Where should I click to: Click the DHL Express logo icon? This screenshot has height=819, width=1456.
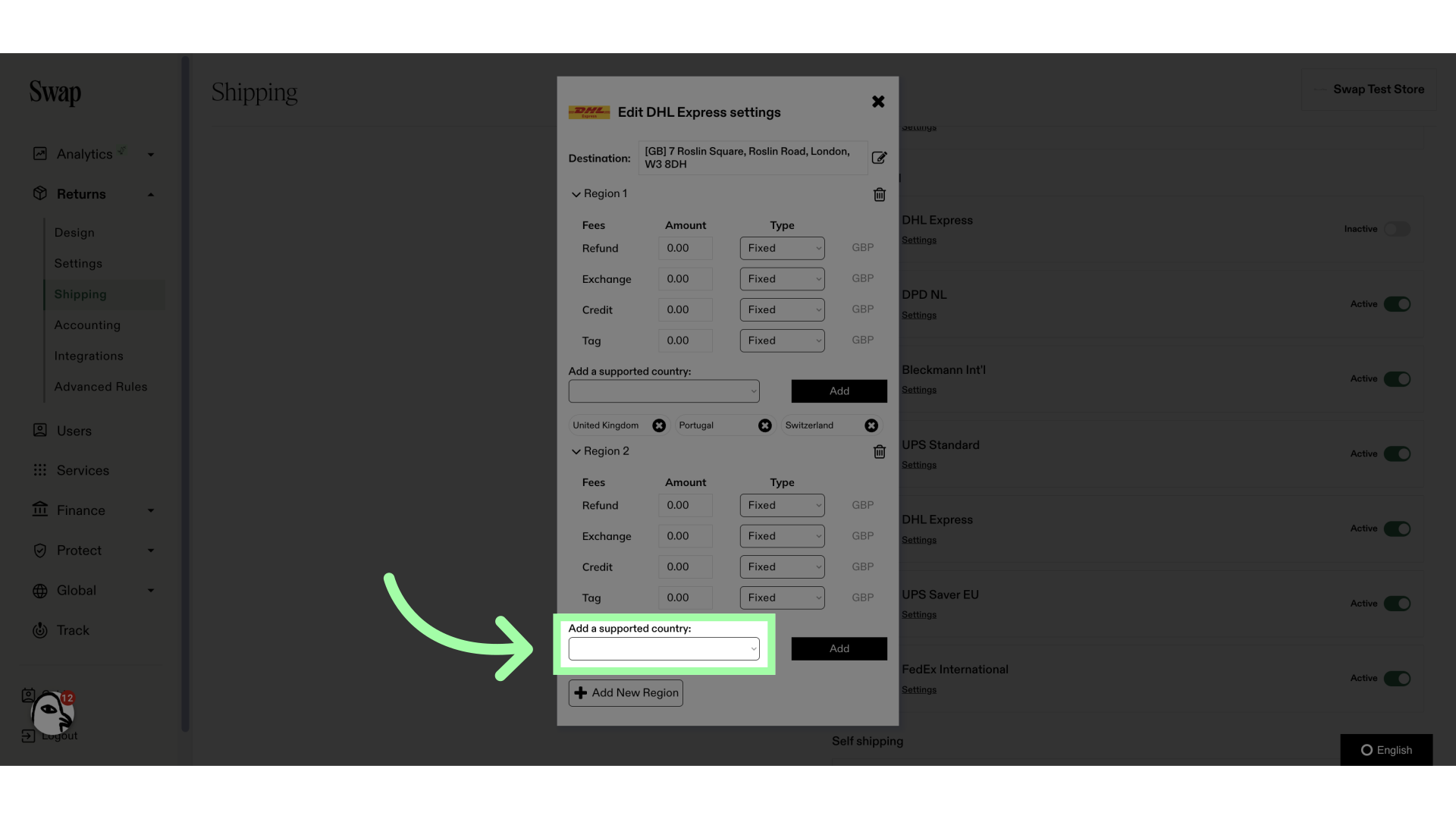pyautogui.click(x=589, y=112)
